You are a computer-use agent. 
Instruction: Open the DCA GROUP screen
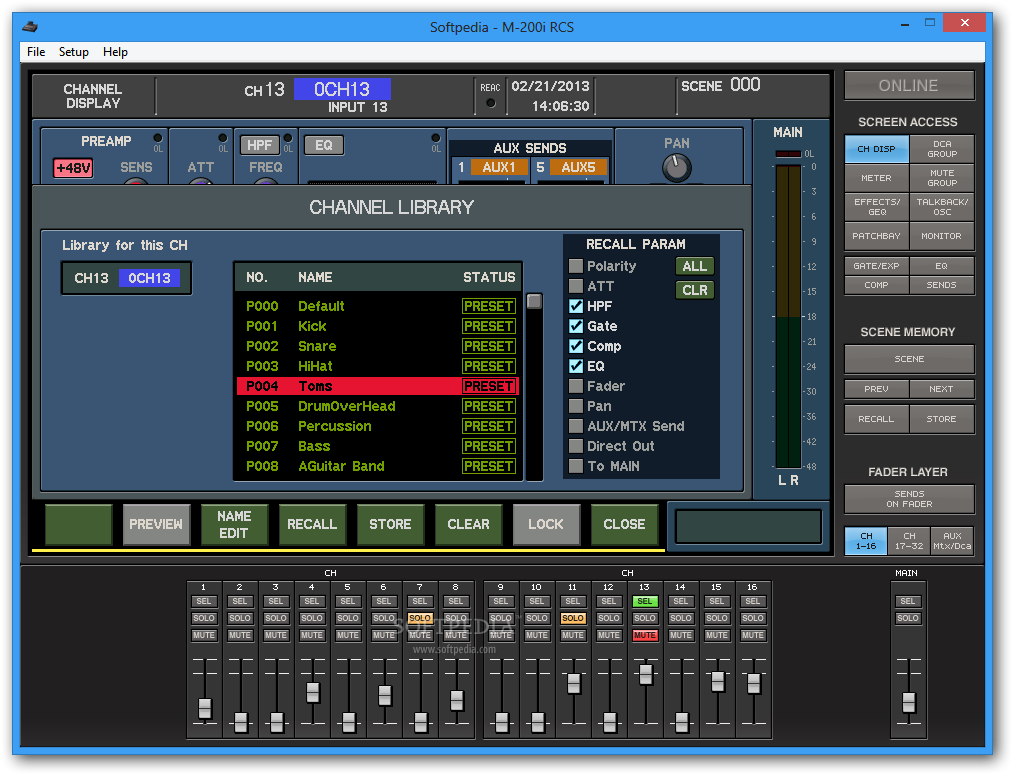tap(942, 149)
